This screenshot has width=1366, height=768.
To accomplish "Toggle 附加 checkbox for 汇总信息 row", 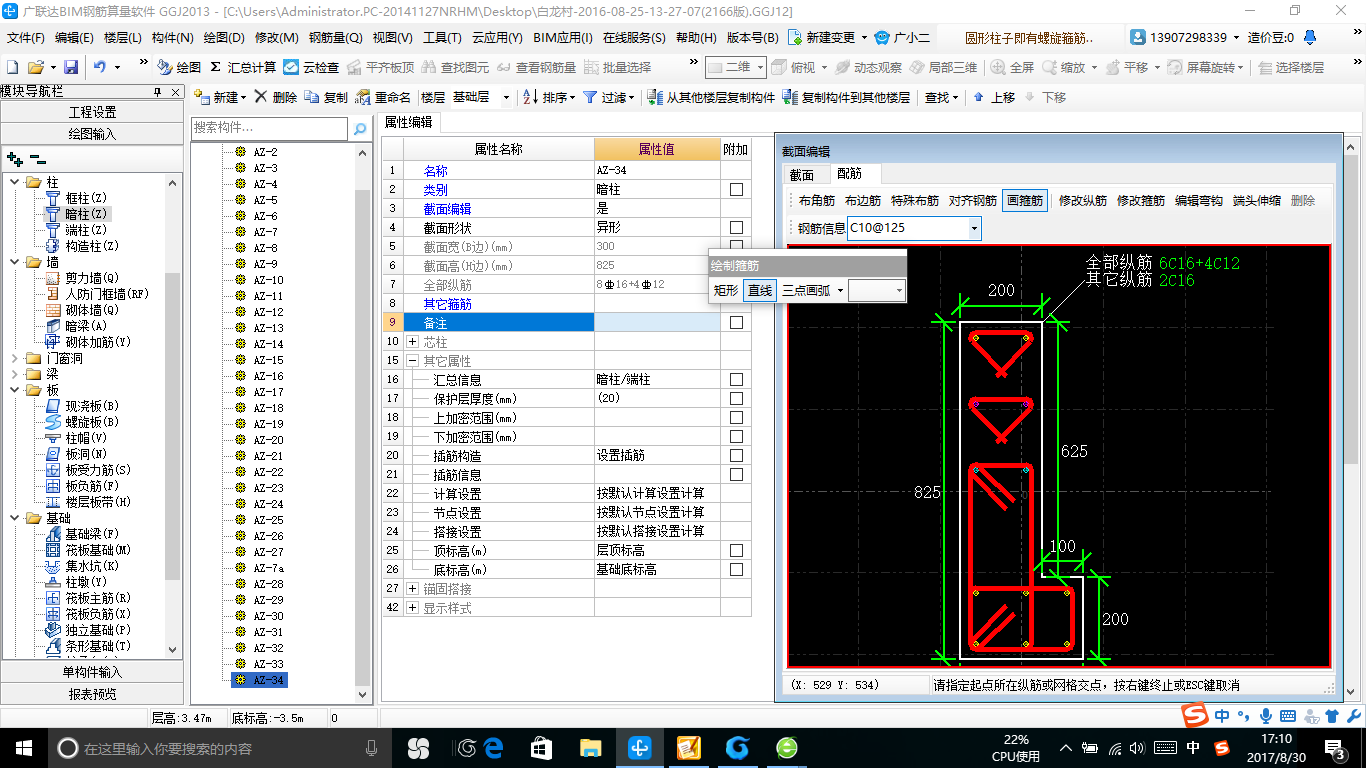I will point(736,379).
